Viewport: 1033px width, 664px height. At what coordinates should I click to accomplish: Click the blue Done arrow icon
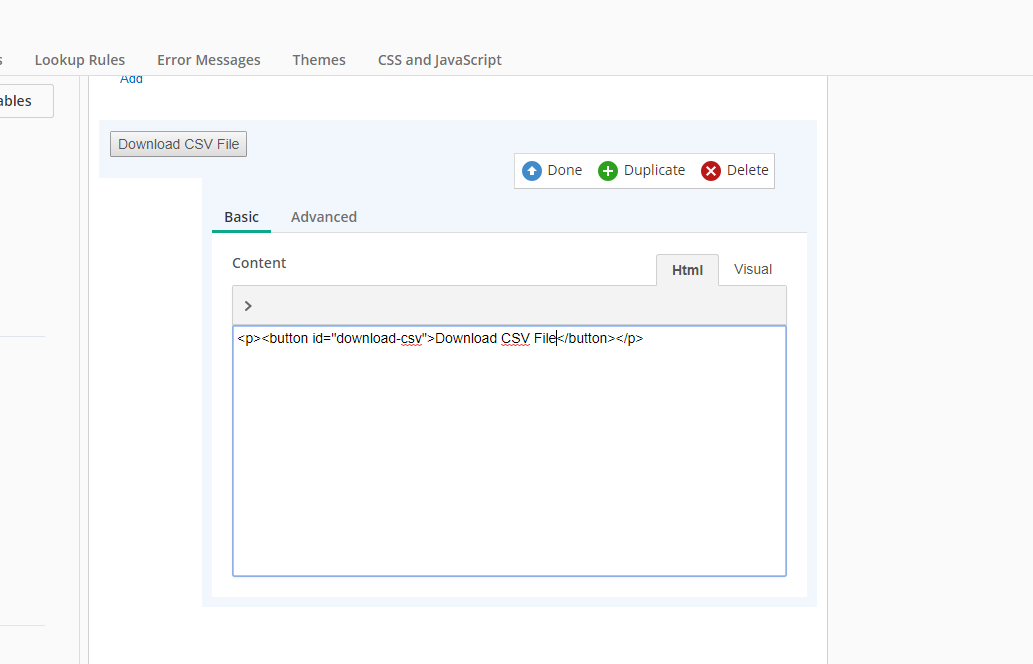point(532,171)
